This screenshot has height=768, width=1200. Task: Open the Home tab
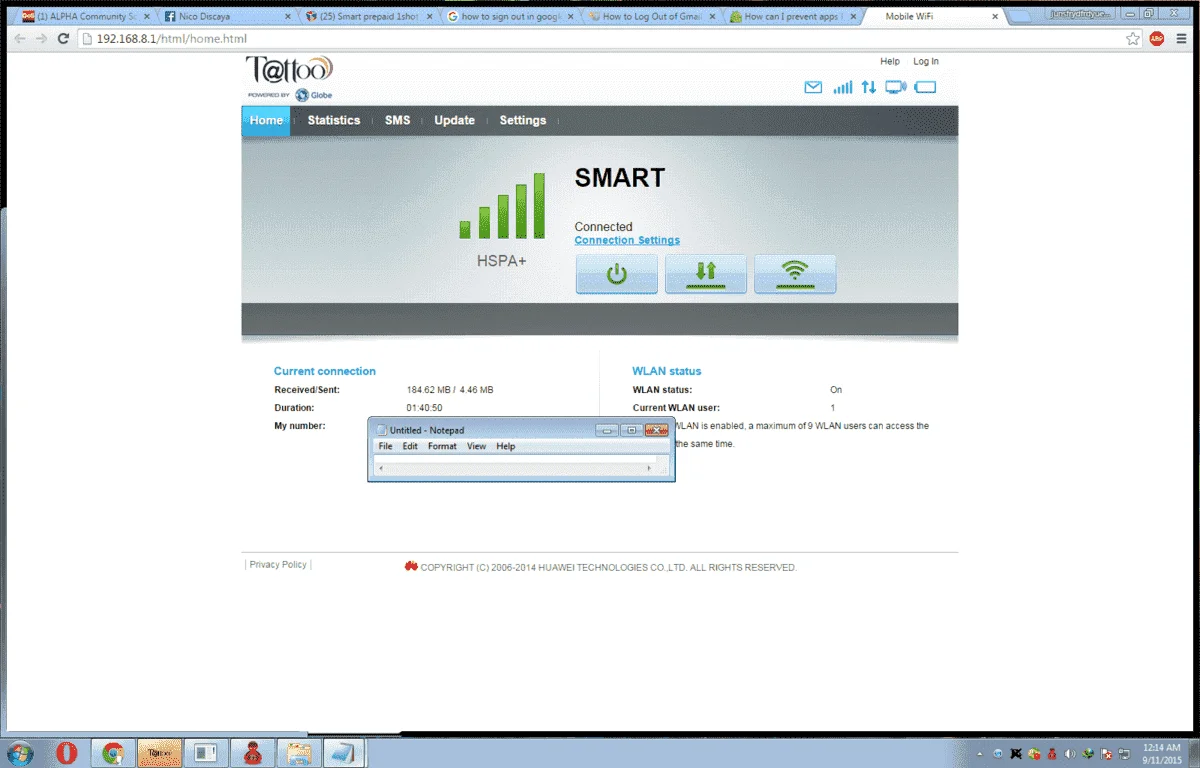click(266, 120)
